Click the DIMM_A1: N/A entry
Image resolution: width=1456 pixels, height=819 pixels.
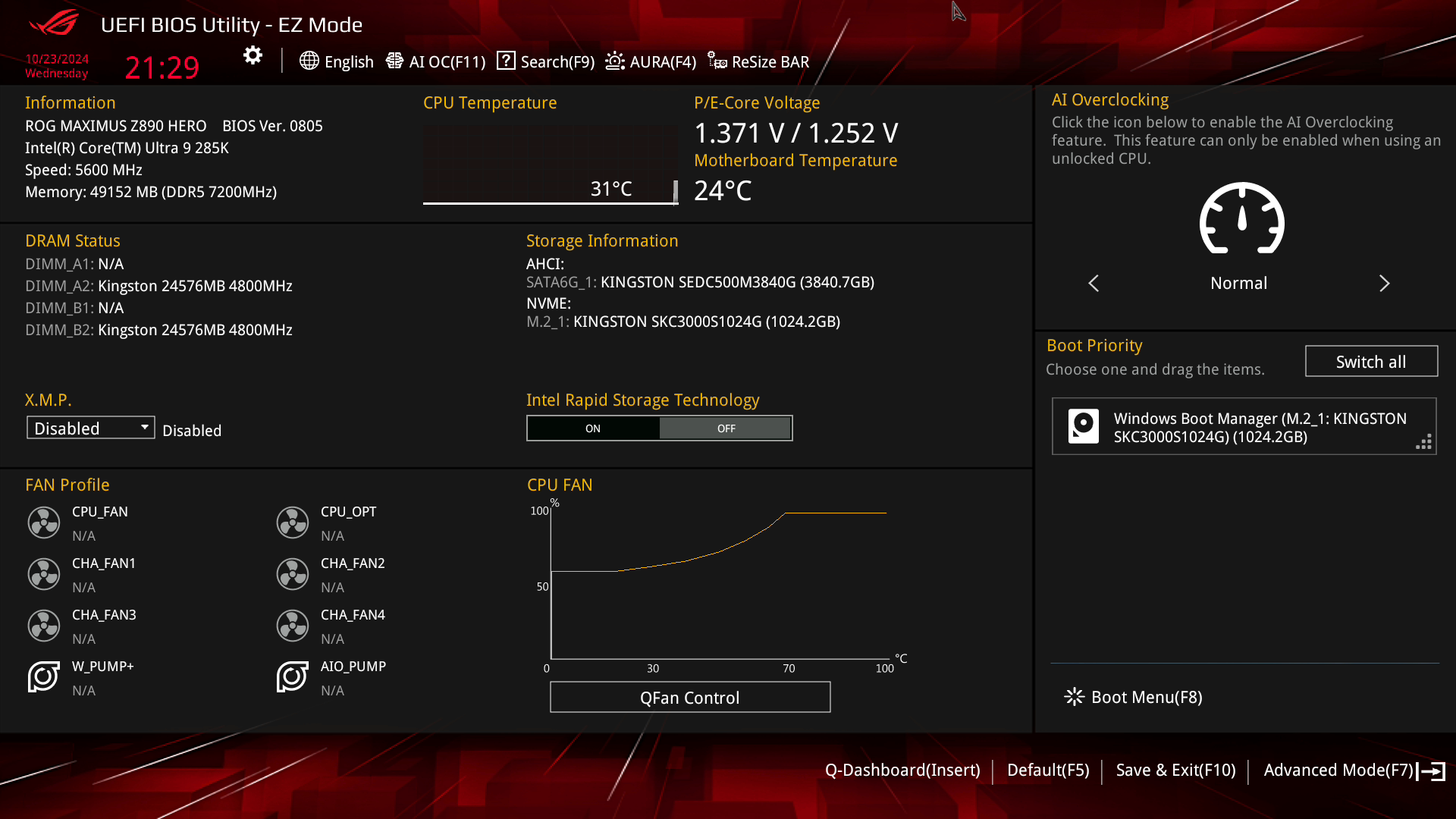(74, 264)
